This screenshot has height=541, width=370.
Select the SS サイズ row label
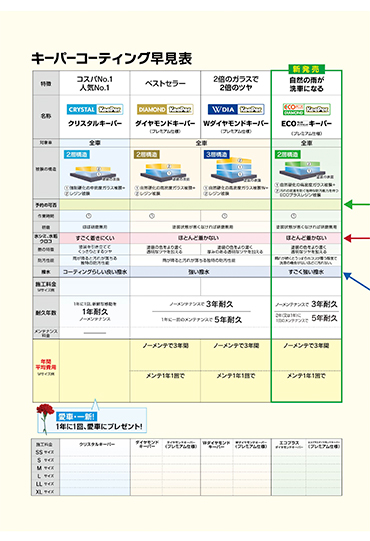45,452
